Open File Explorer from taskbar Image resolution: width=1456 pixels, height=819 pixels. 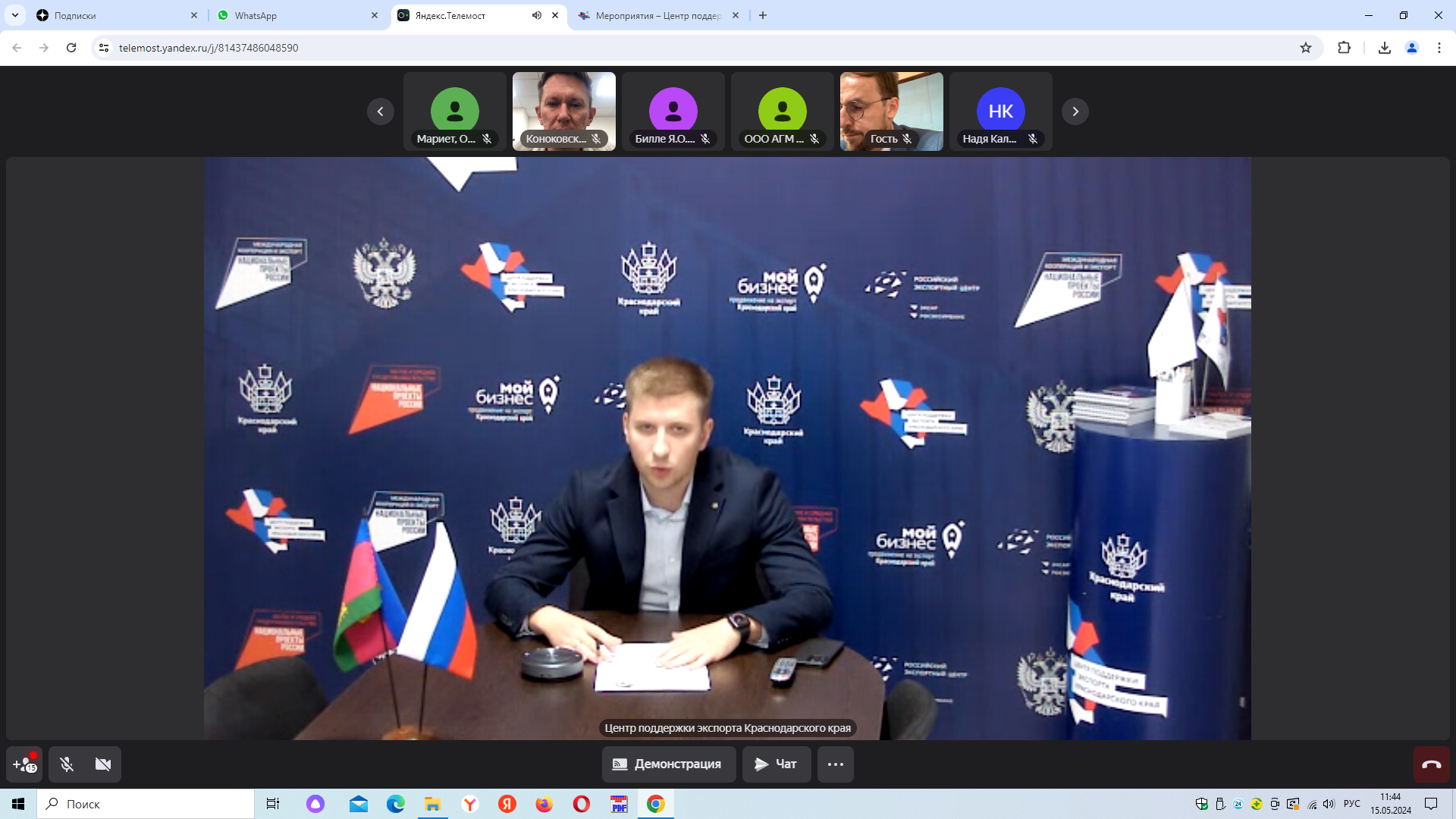tap(433, 804)
